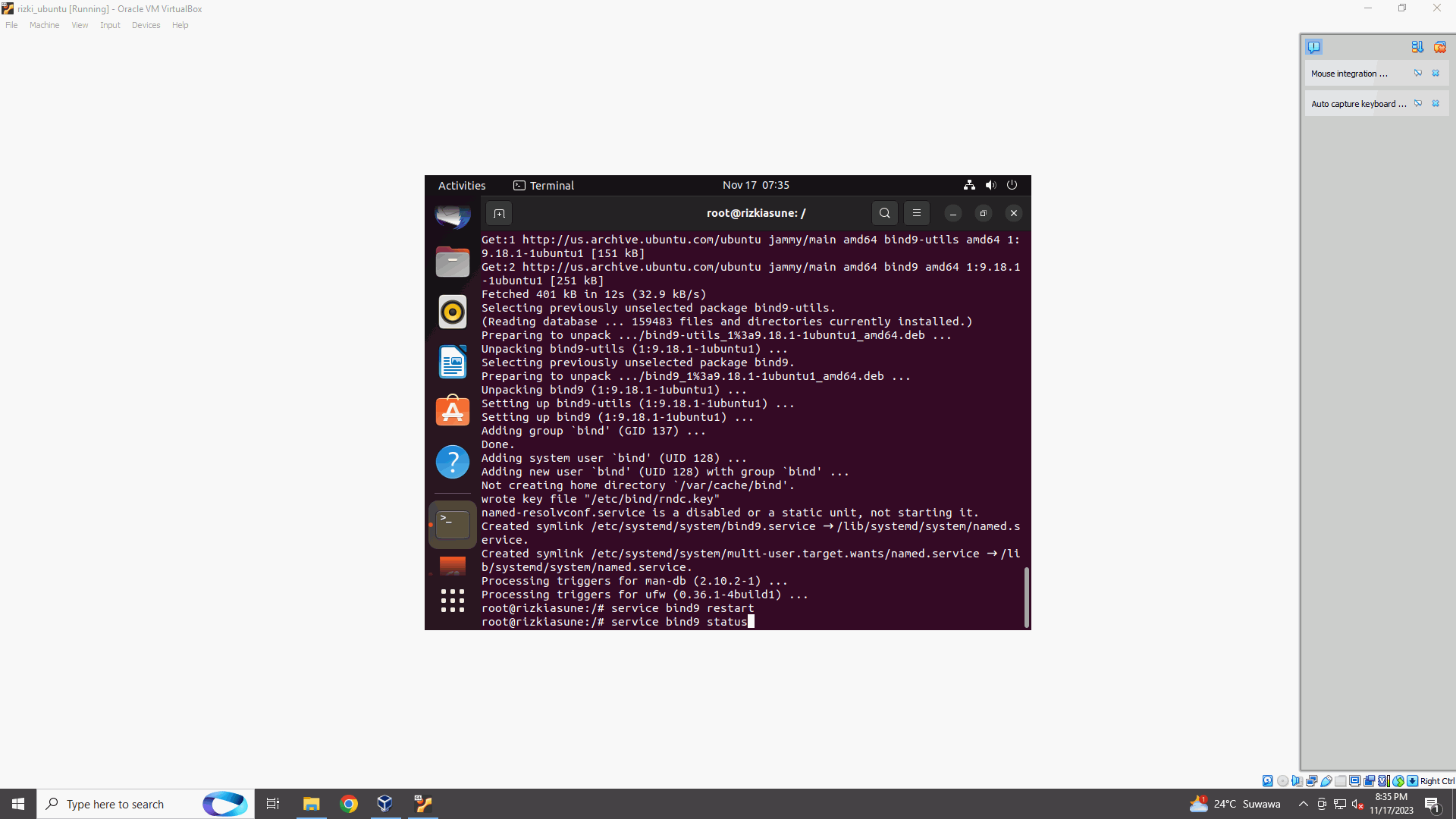Click the service bind9 restart command line

[x=618, y=608]
